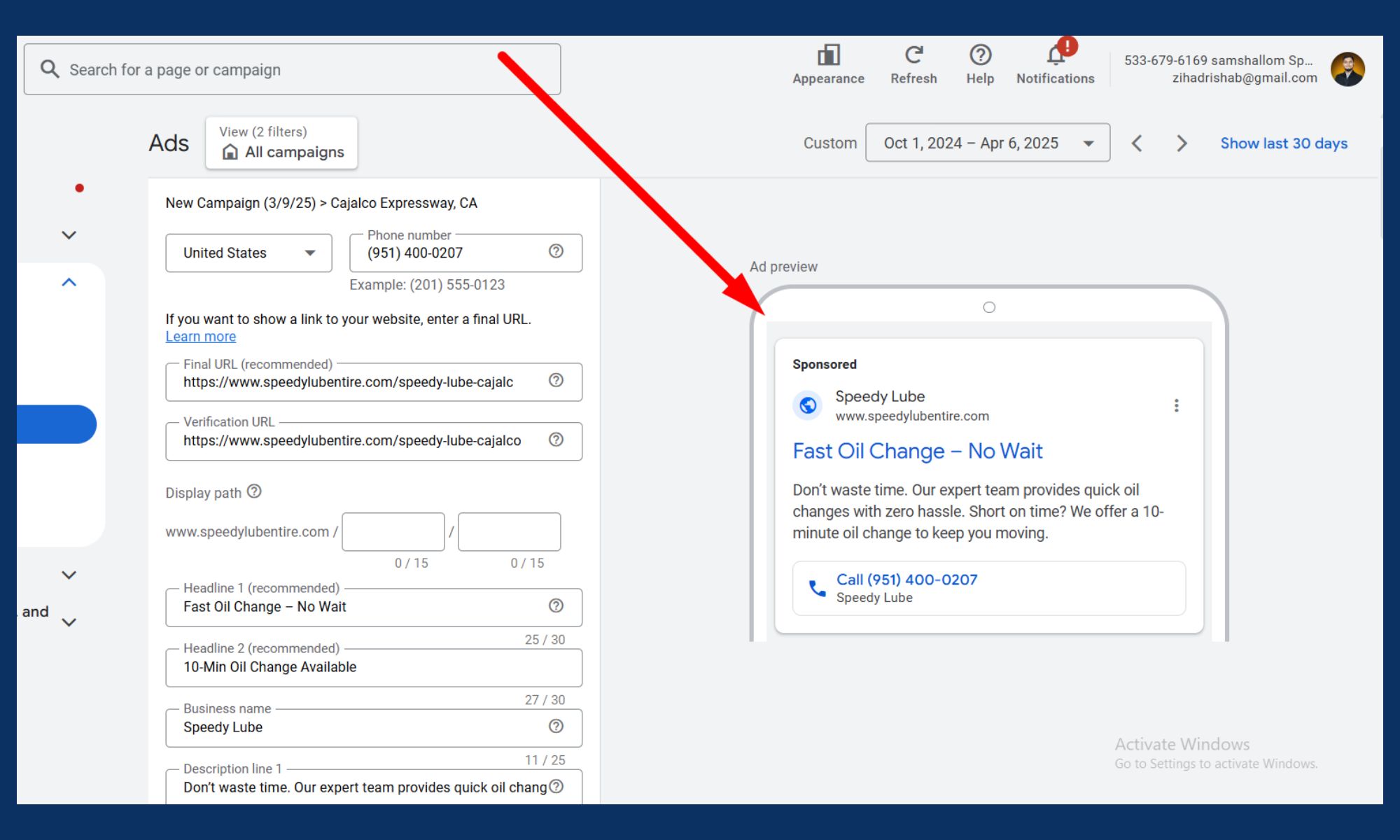Click the Business name help icon
Screen dimensions: 1400x840
[x=556, y=726]
